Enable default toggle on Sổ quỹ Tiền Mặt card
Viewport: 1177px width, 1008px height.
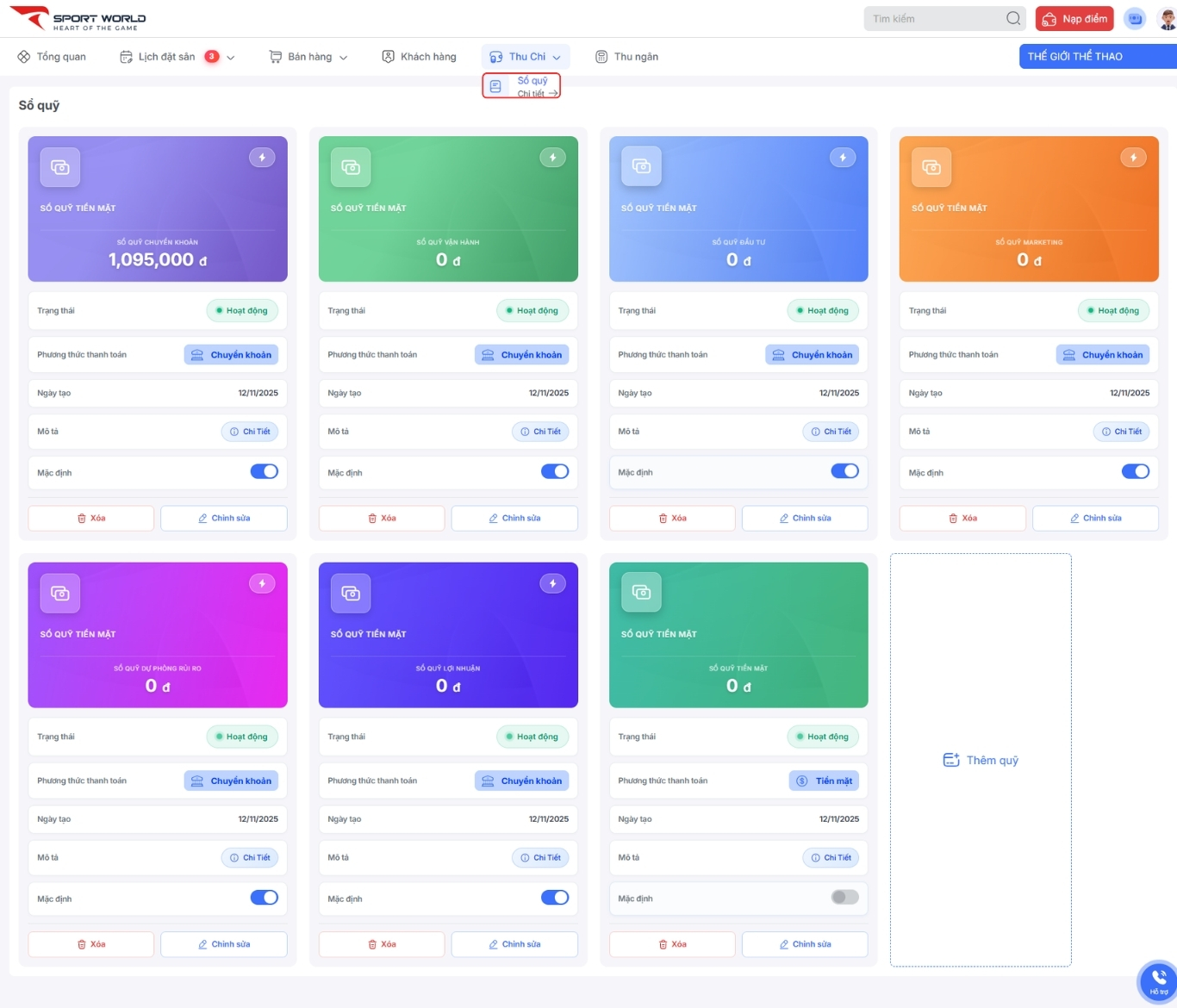[844, 898]
